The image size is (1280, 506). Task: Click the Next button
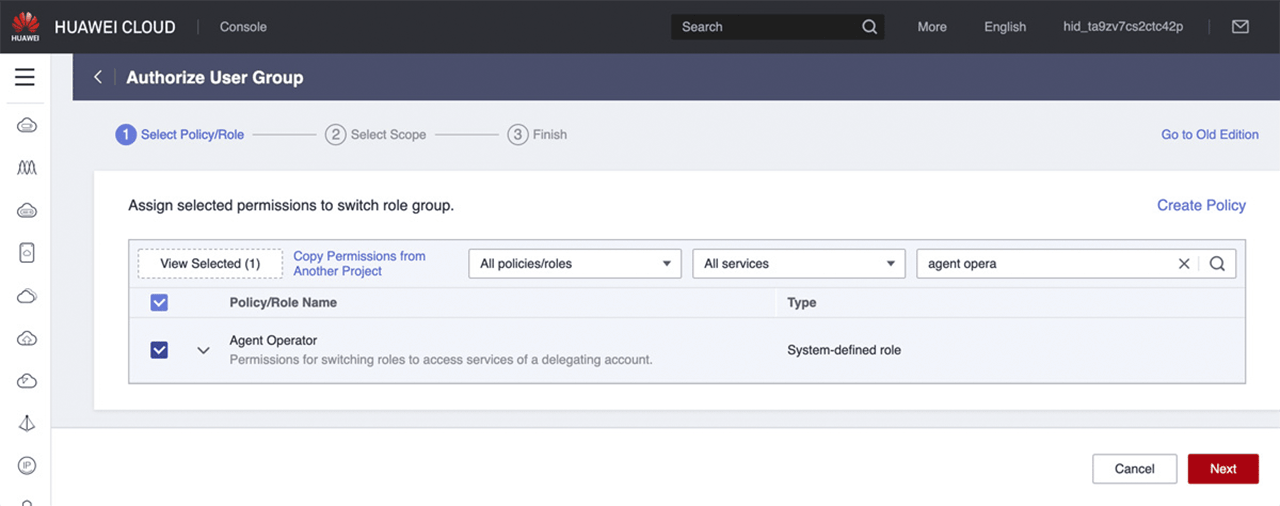[1222, 469]
